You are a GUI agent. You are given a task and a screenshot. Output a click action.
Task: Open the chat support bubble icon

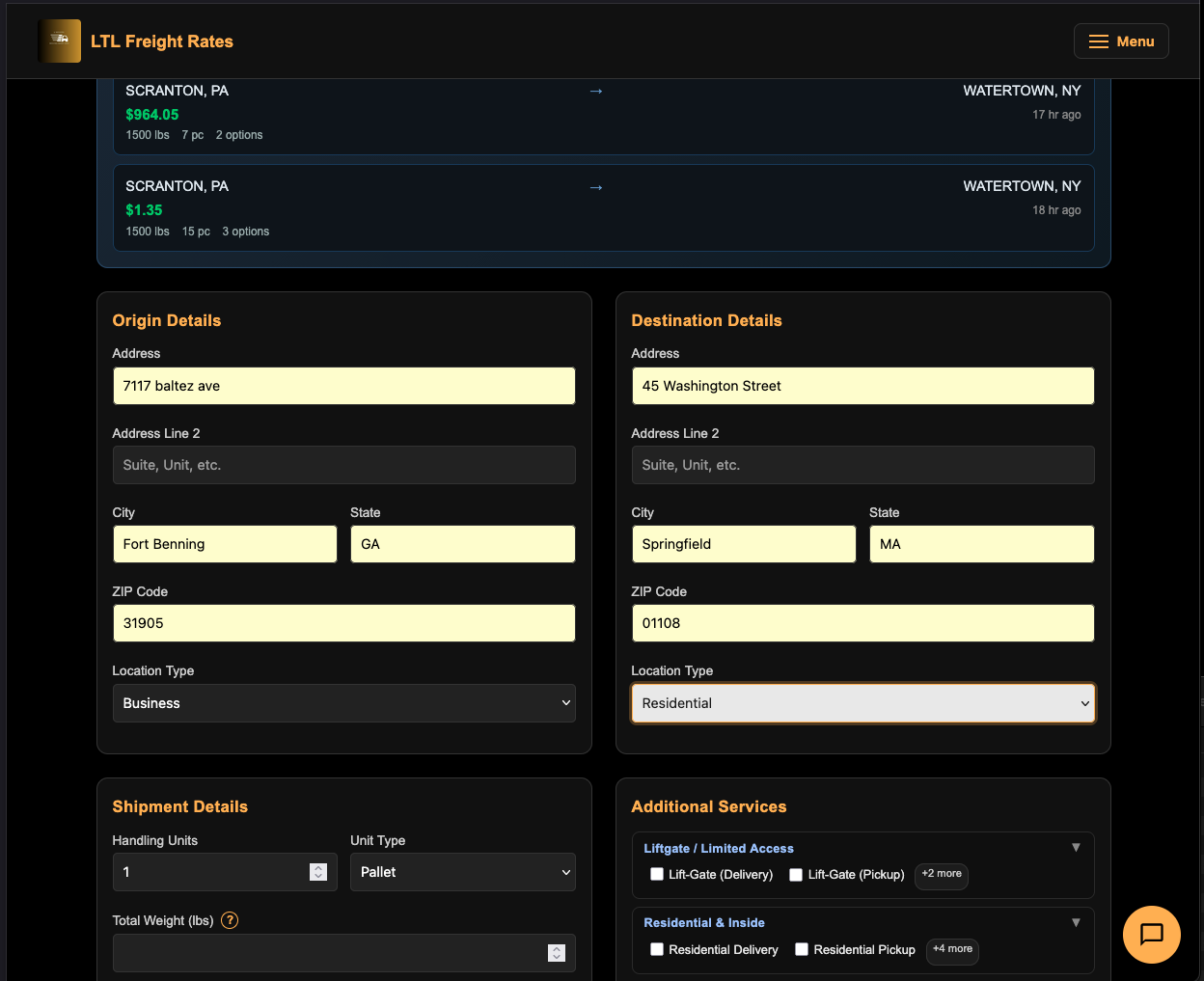point(1151,934)
